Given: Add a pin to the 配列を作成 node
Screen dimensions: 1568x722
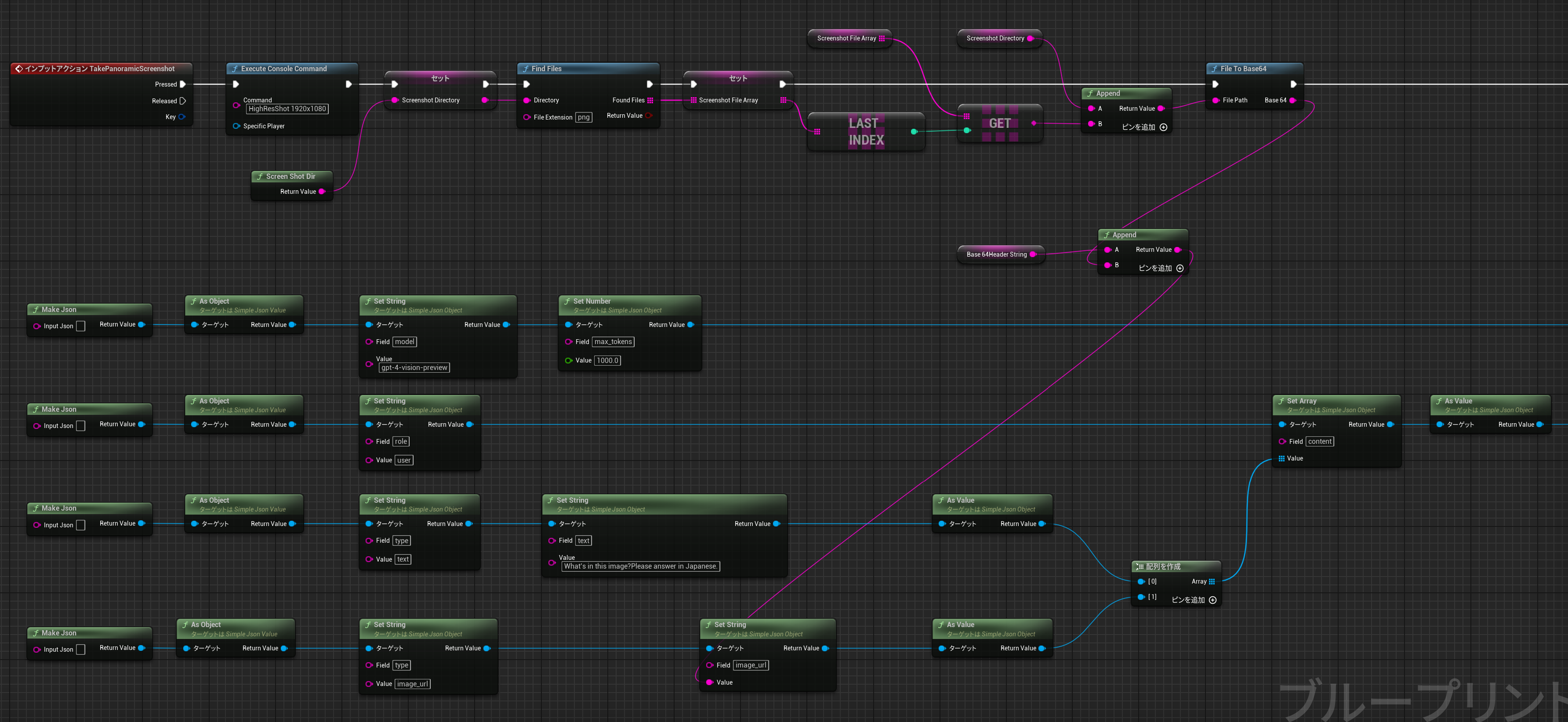Looking at the screenshot, I should [x=1212, y=600].
